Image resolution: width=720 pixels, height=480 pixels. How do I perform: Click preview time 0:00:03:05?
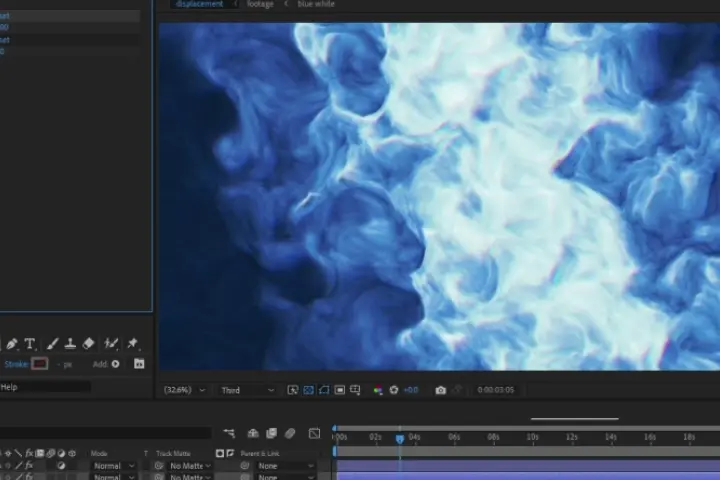click(x=495, y=390)
